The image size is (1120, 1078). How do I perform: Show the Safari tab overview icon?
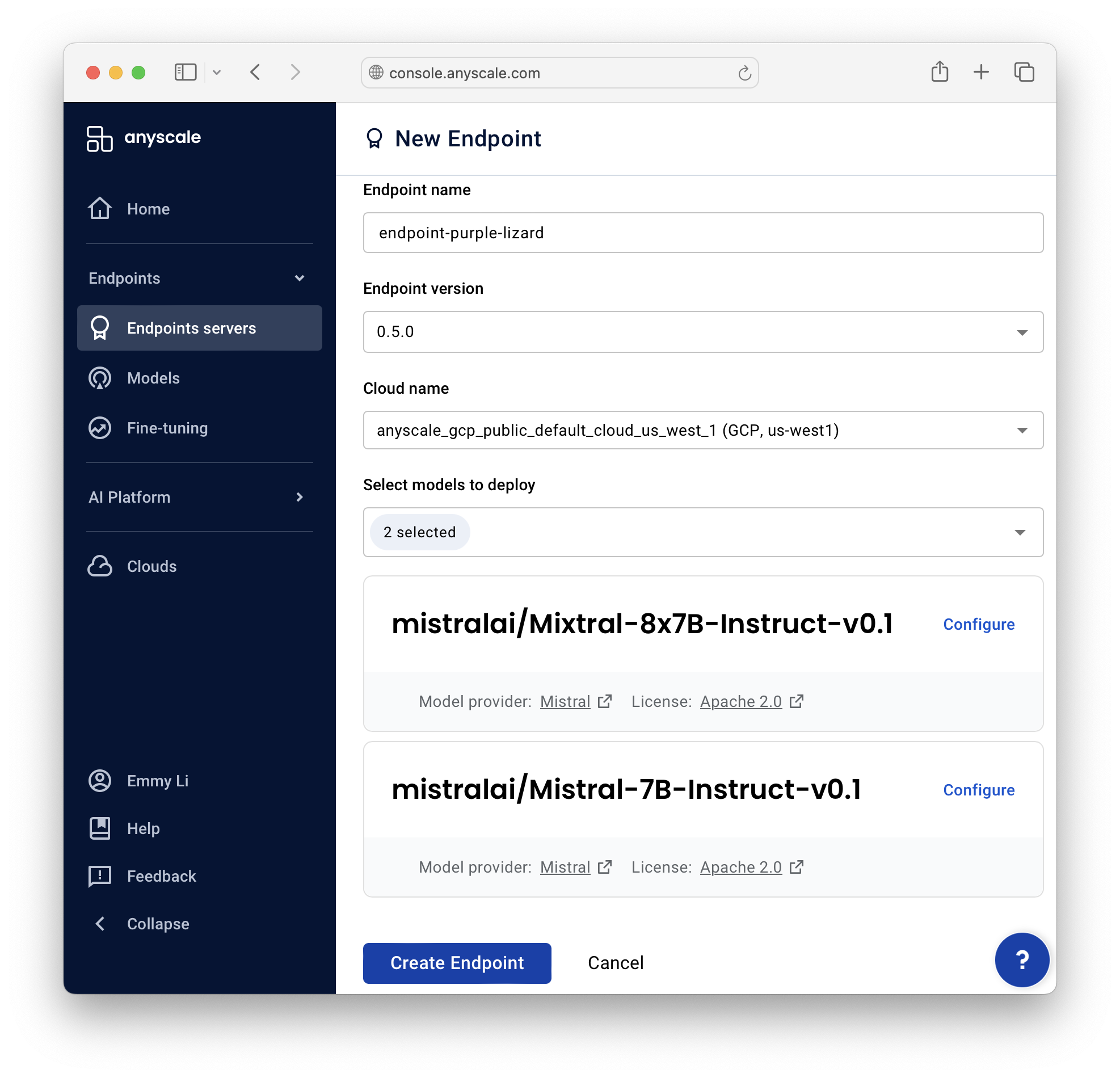[x=1024, y=72]
